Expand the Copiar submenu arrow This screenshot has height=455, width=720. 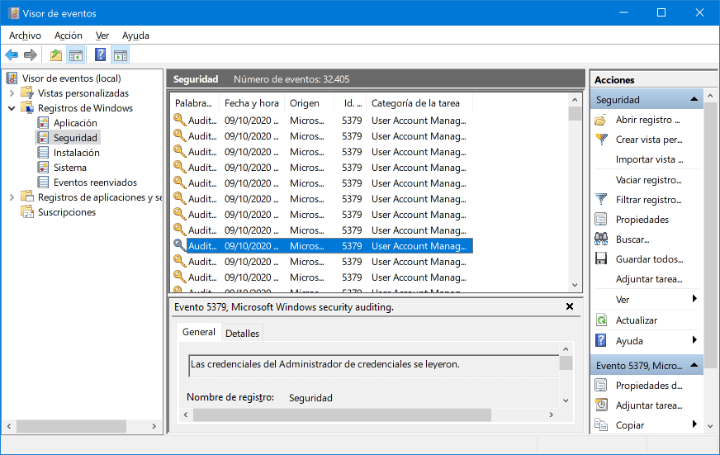coord(695,424)
